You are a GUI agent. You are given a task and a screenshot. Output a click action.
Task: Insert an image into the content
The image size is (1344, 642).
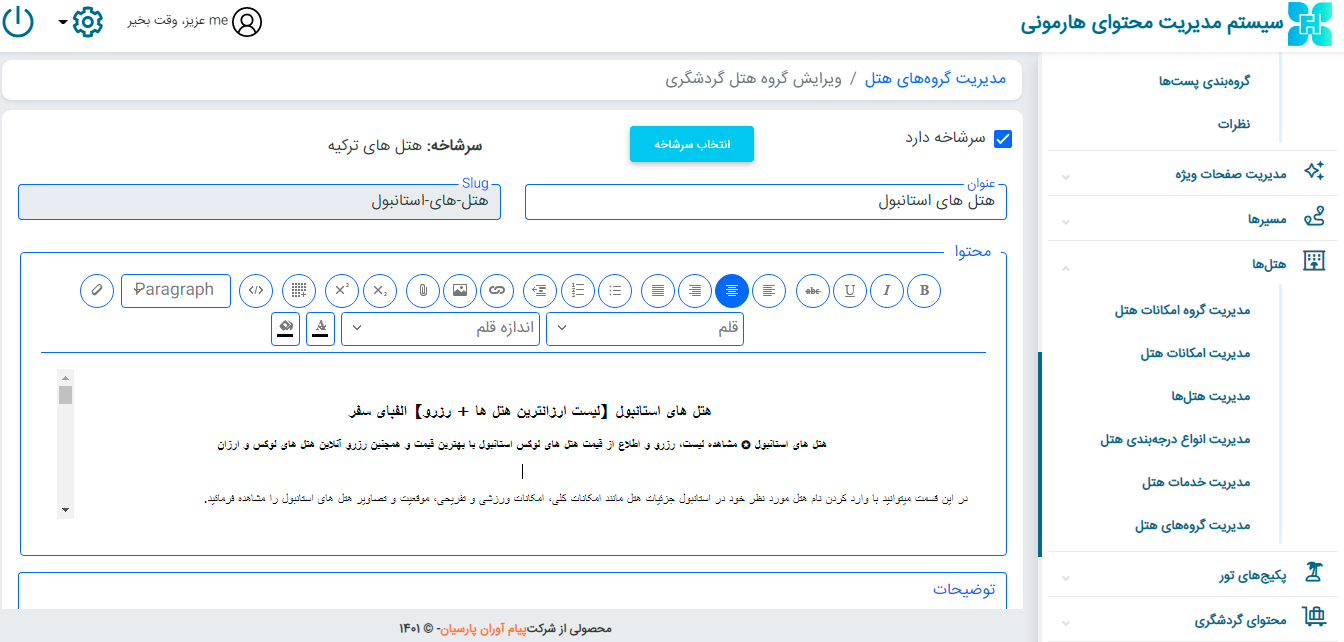pos(460,290)
